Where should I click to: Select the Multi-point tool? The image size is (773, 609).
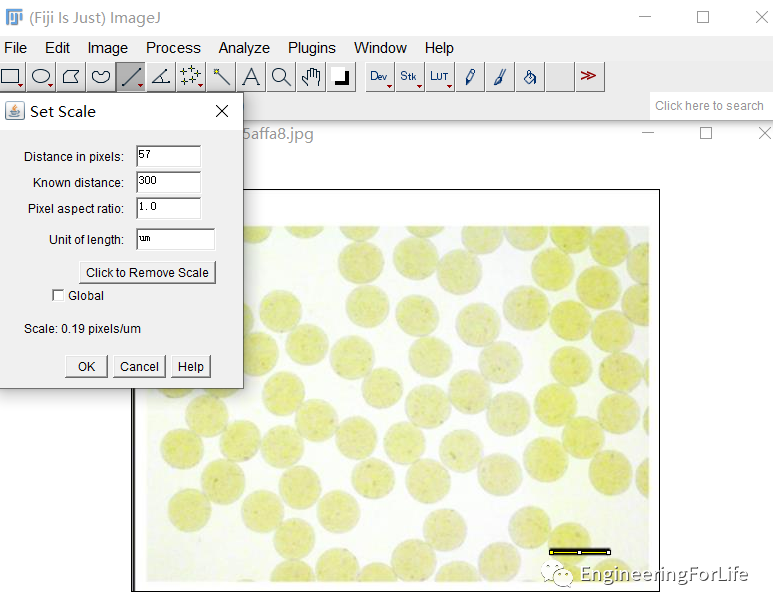(191, 77)
